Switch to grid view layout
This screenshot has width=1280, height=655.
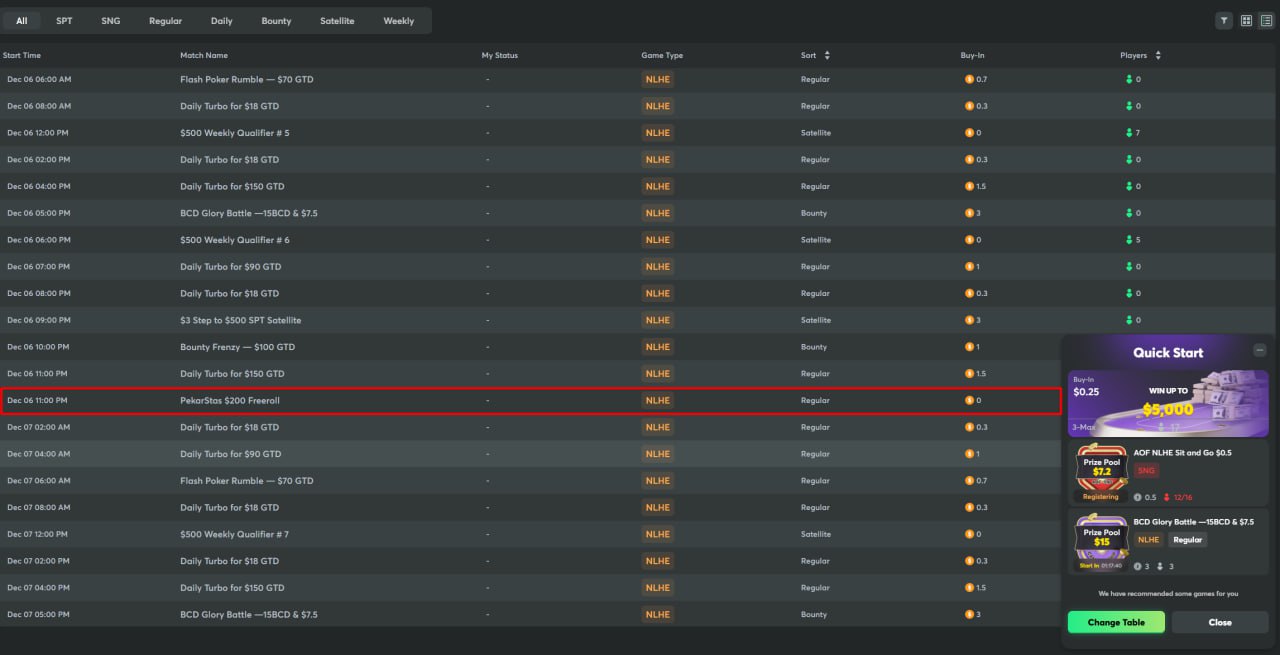click(1246, 20)
